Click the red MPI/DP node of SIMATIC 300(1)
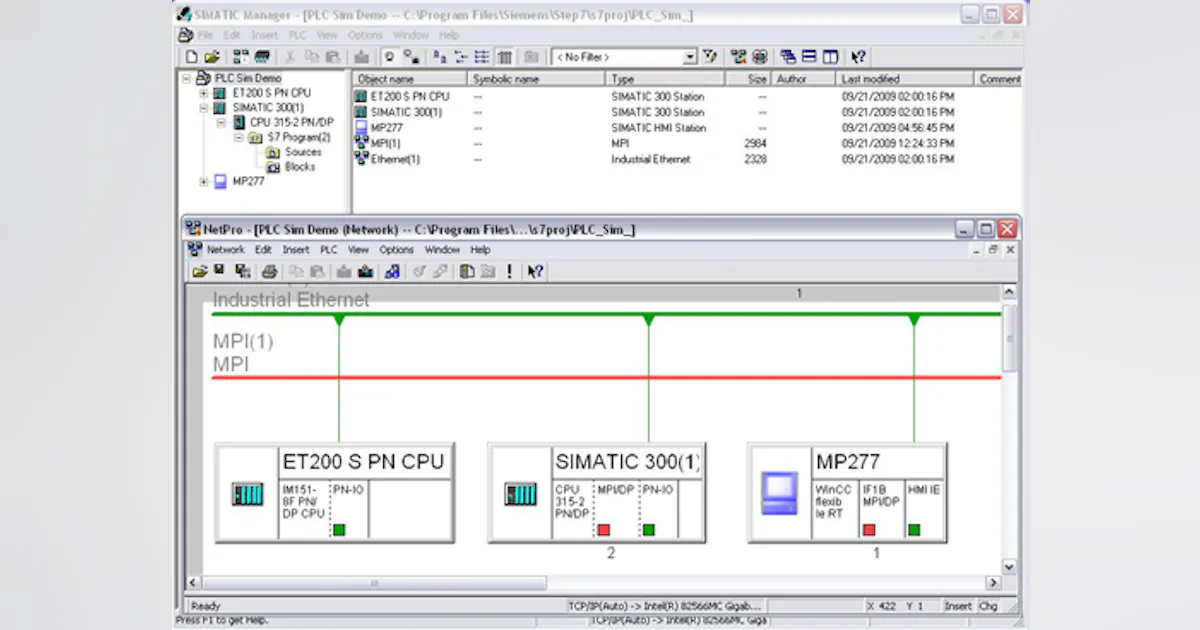Image resolution: width=1200 pixels, height=630 pixels. click(604, 529)
